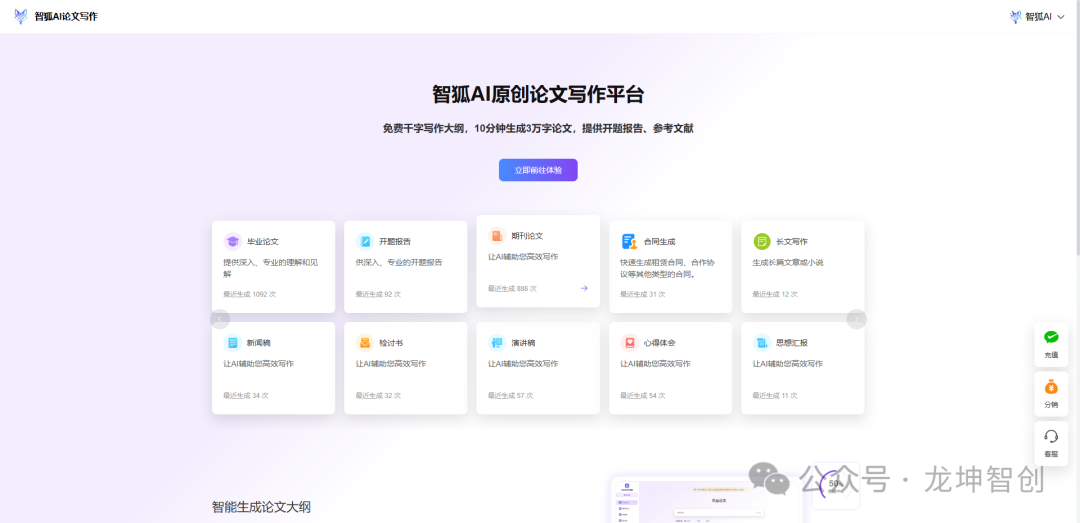
Task: Click the arrow on 期刊论文 card
Action: [x=584, y=288]
